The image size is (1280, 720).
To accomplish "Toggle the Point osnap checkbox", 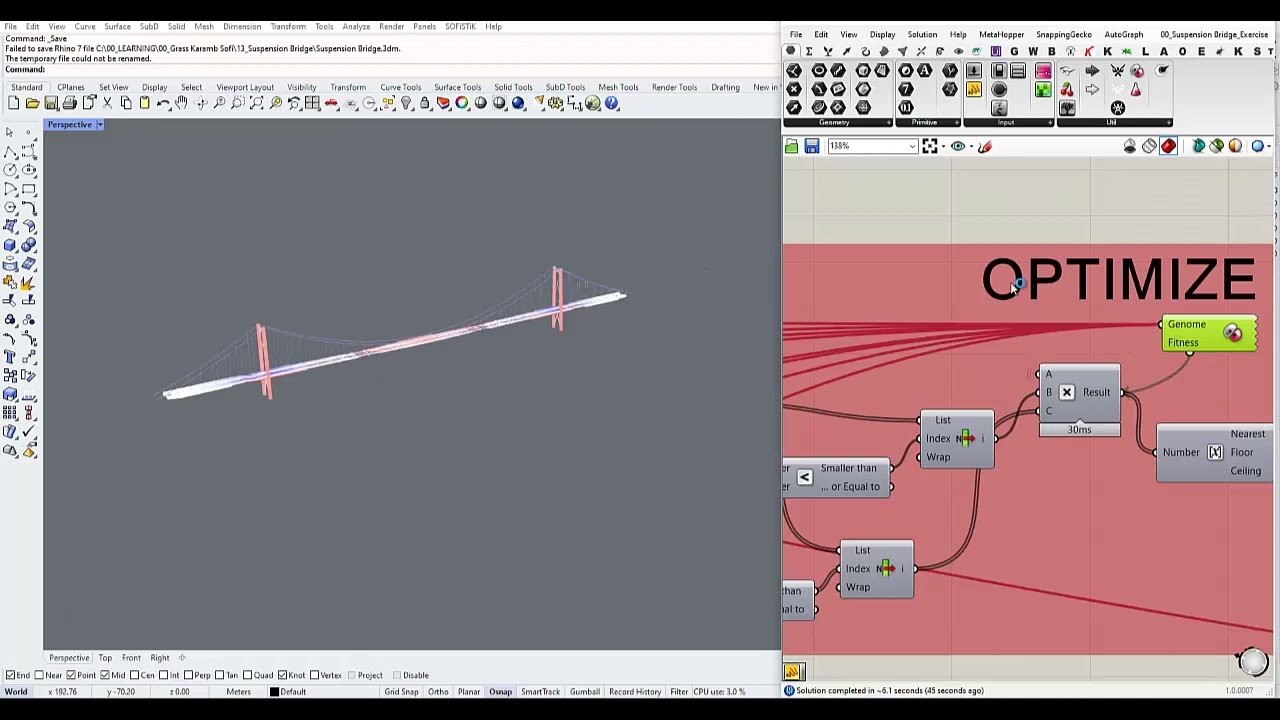I will click(x=71, y=675).
